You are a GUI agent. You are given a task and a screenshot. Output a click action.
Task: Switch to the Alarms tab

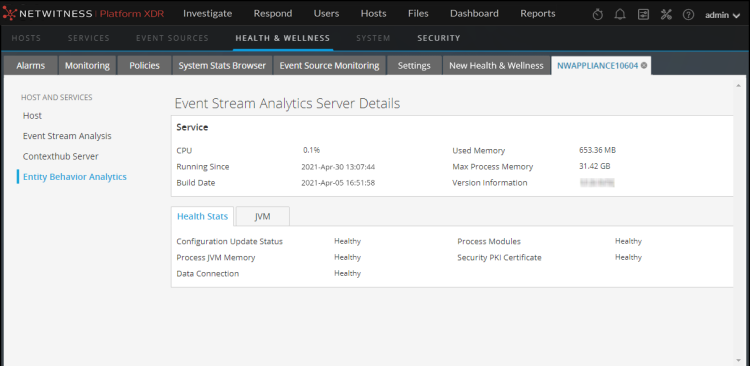pyautogui.click(x=31, y=66)
